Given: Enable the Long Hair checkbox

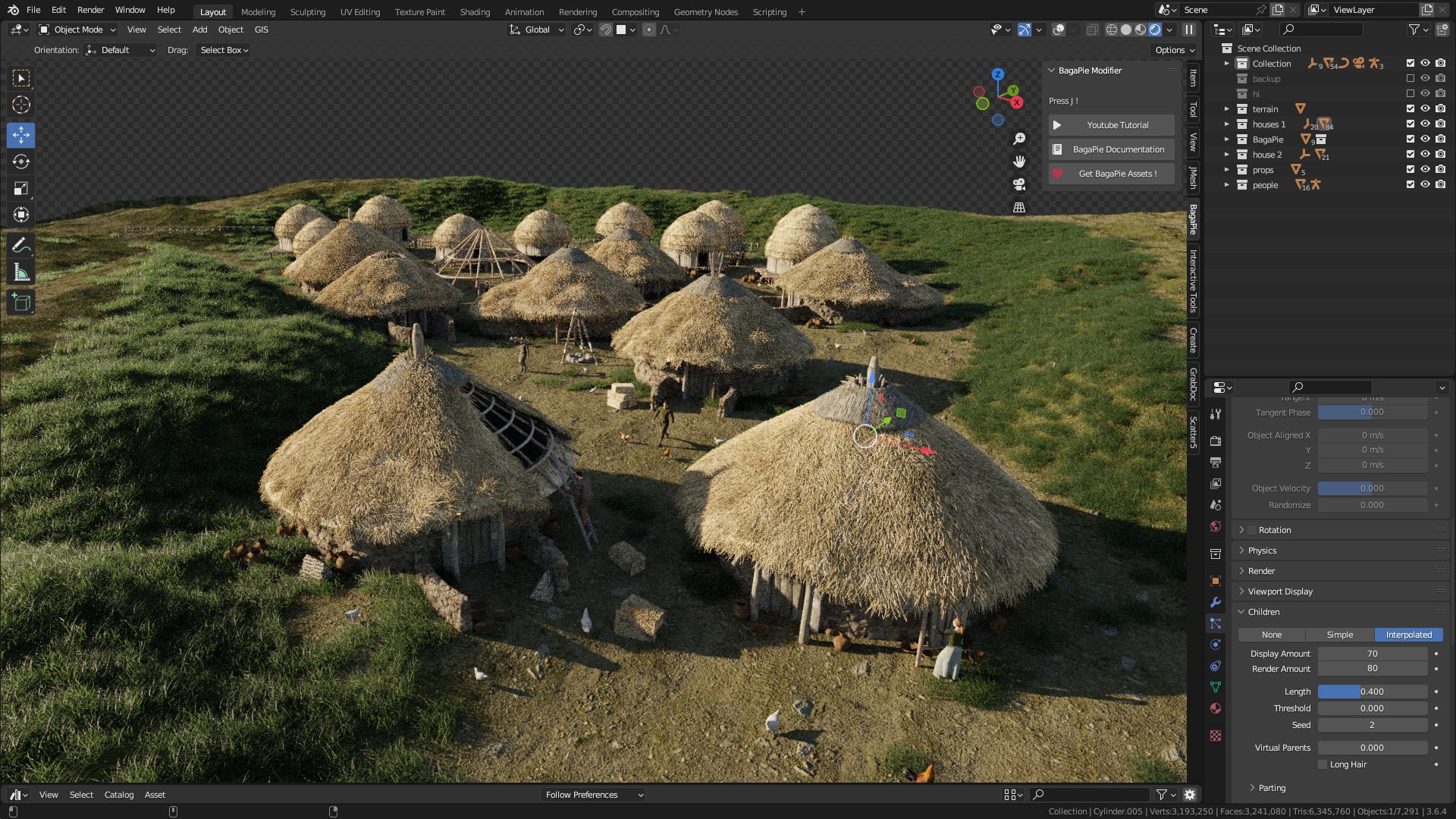Looking at the screenshot, I should tap(1323, 764).
